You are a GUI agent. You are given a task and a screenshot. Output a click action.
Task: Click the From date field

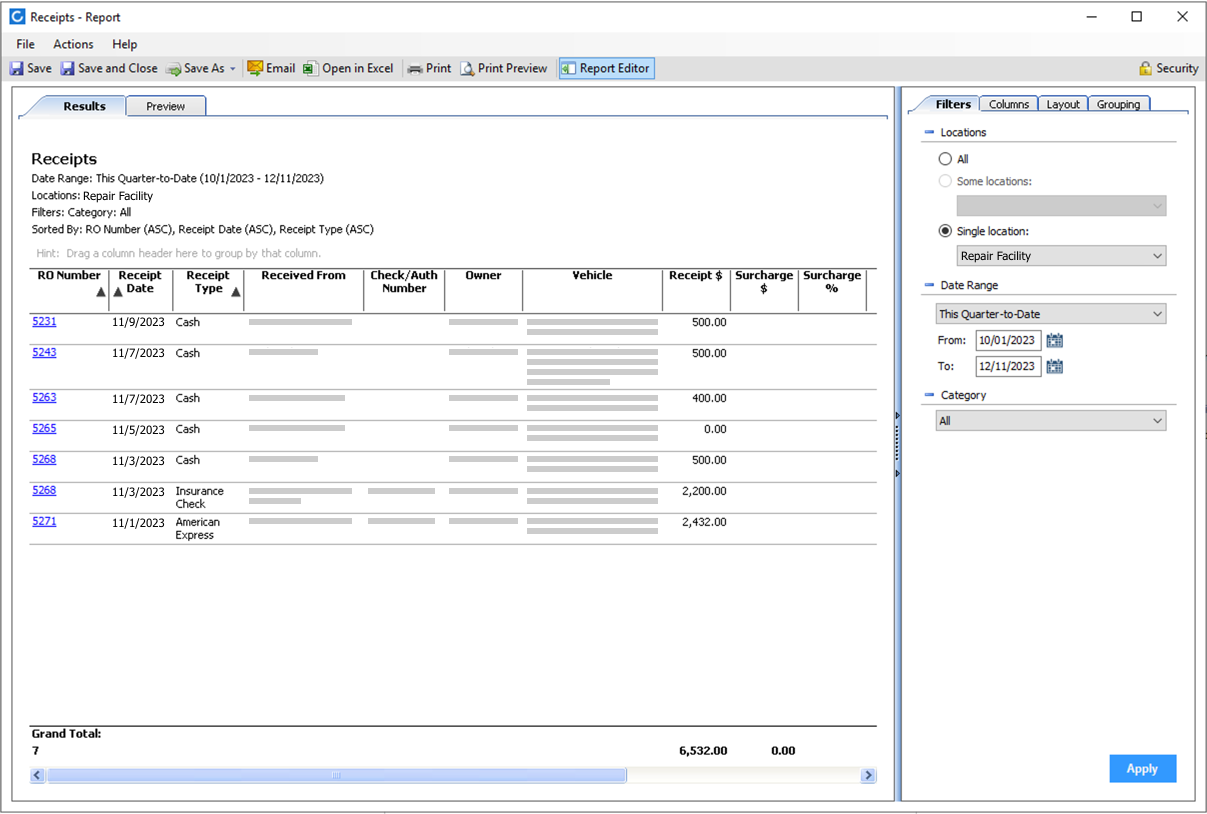tap(1008, 340)
